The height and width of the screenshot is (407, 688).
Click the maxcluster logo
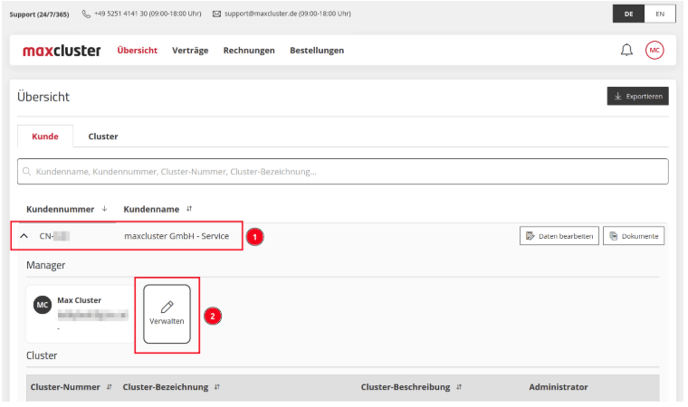coord(61,50)
